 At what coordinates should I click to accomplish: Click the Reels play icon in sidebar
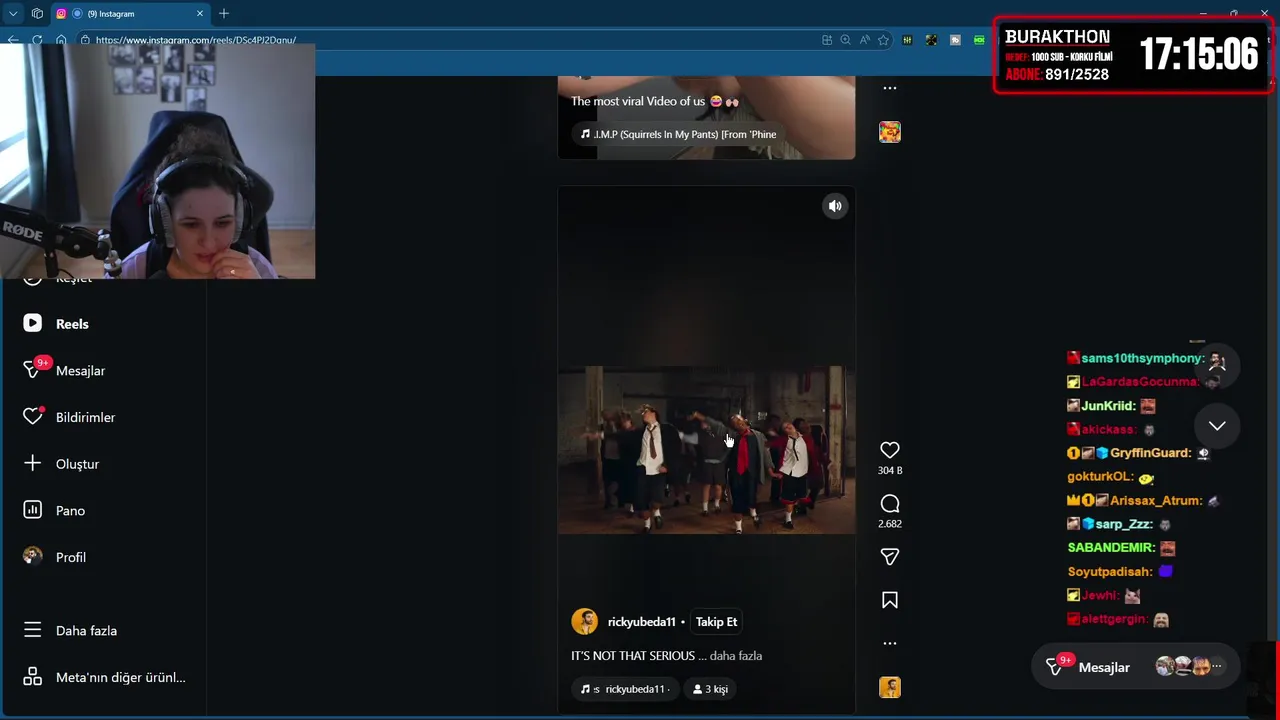[x=33, y=324]
